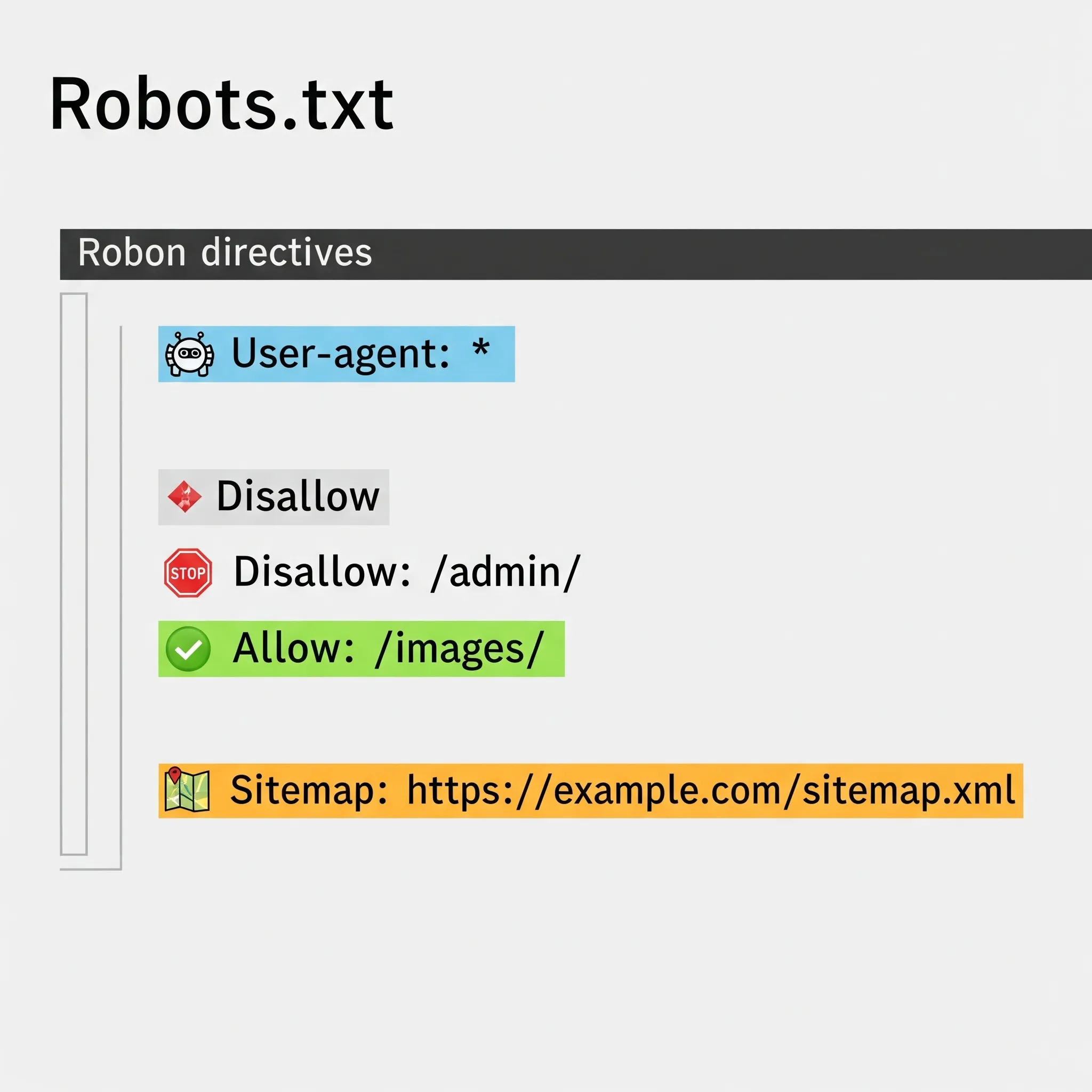The height and width of the screenshot is (1092, 1092).
Task: Click the red STOP sign icon
Action: point(188,573)
